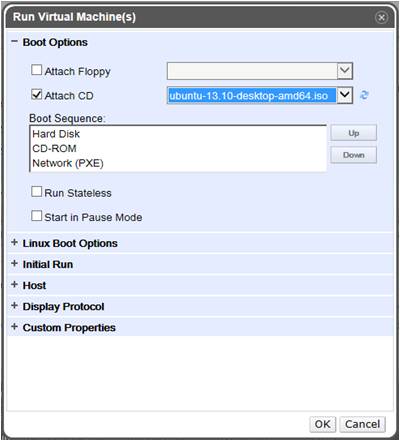Image resolution: width=400 pixels, height=441 pixels.
Task: Tick the Start in Pause Mode checkbox
Action: click(x=36, y=216)
